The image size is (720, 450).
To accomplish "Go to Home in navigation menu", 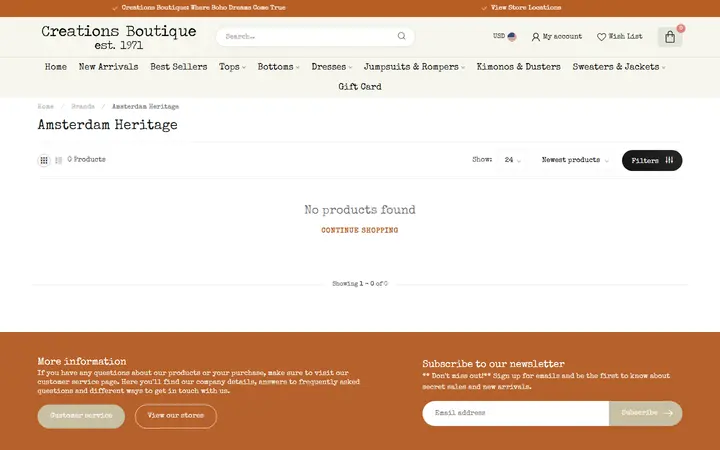I will [56, 67].
